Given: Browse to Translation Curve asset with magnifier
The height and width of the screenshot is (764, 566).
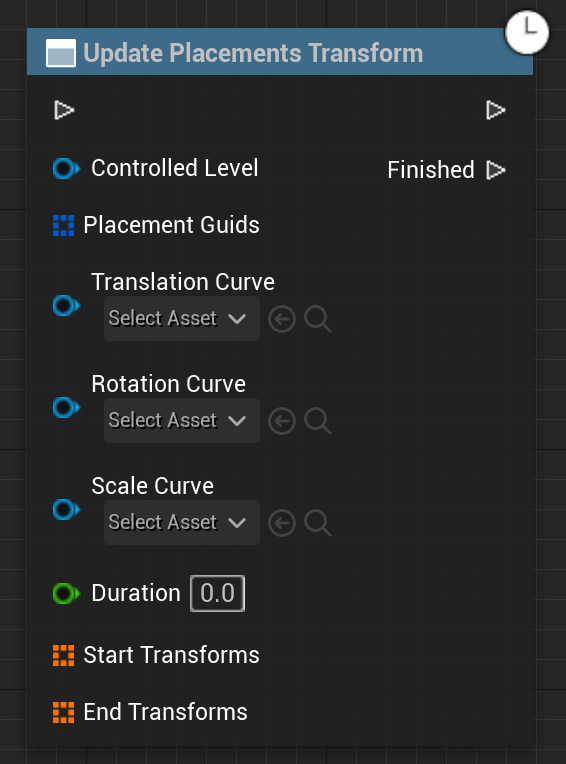Looking at the screenshot, I should pyautogui.click(x=318, y=319).
